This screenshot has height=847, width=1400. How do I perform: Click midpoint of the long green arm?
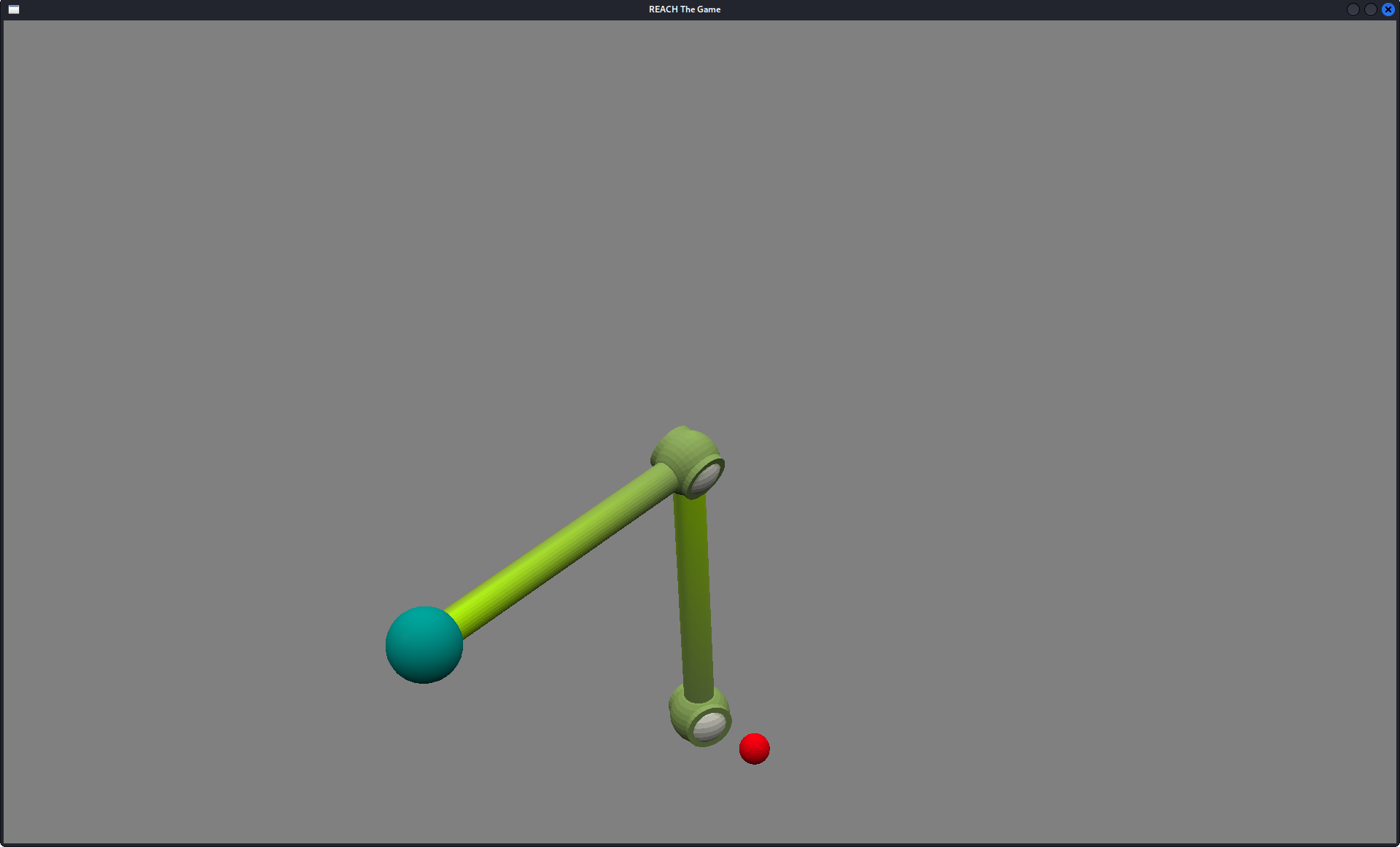(561, 551)
